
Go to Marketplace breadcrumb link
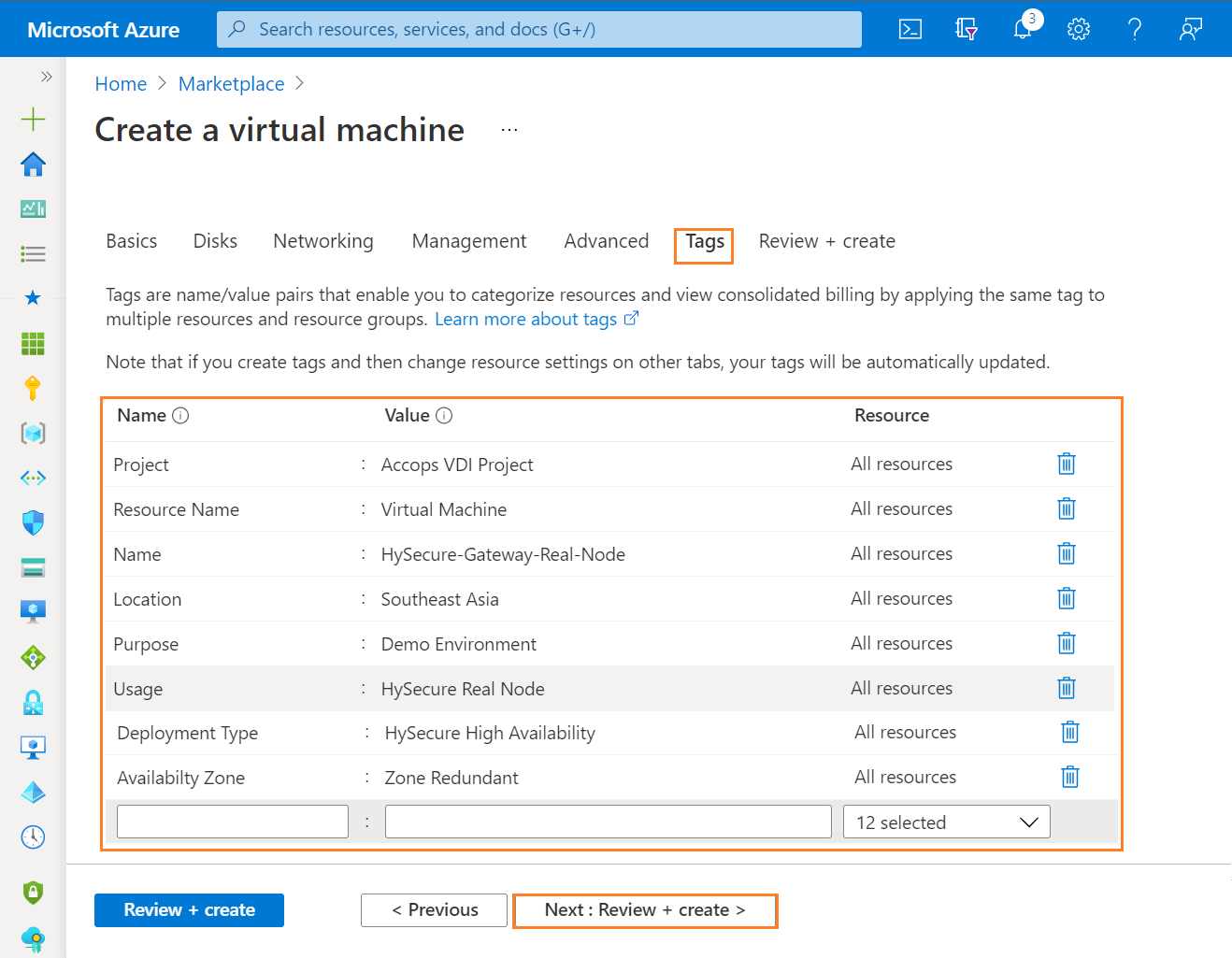231,84
